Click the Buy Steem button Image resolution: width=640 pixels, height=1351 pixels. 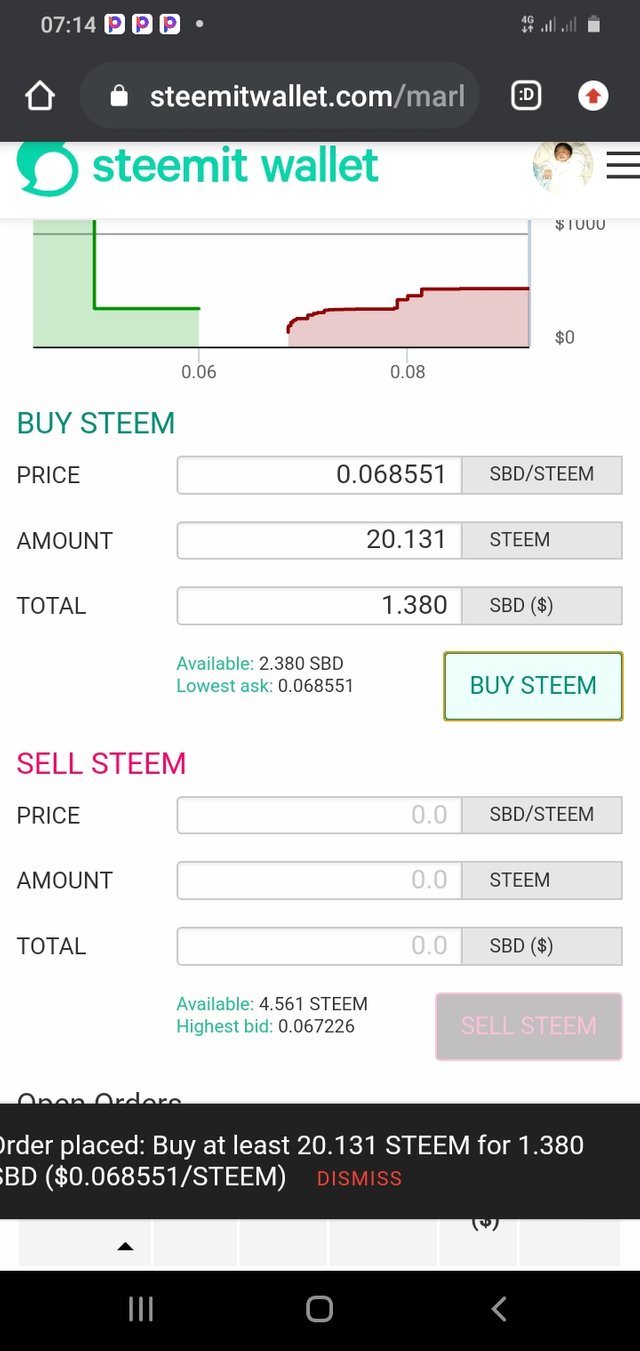click(x=532, y=686)
